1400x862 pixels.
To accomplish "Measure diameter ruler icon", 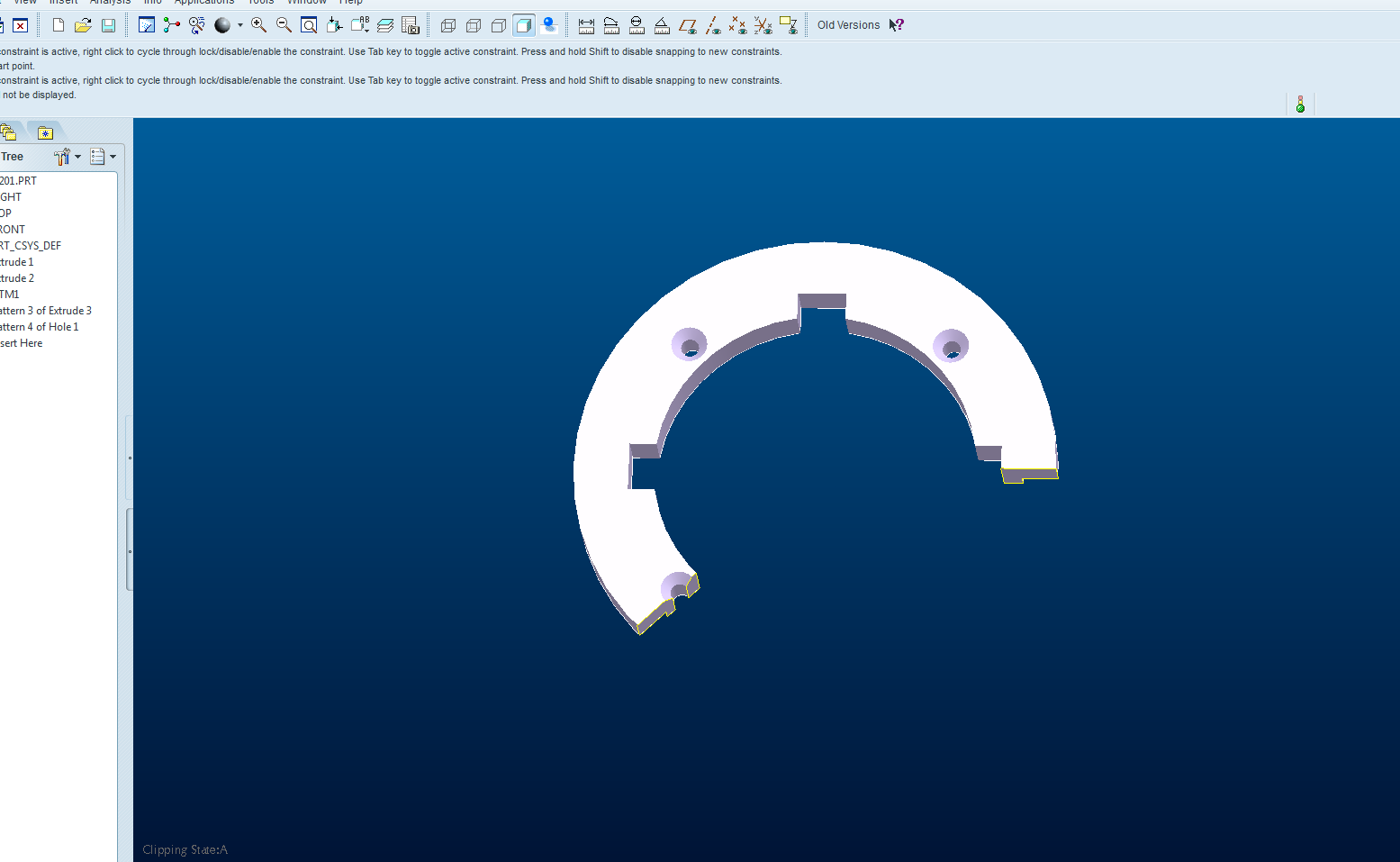I will tap(637, 25).
